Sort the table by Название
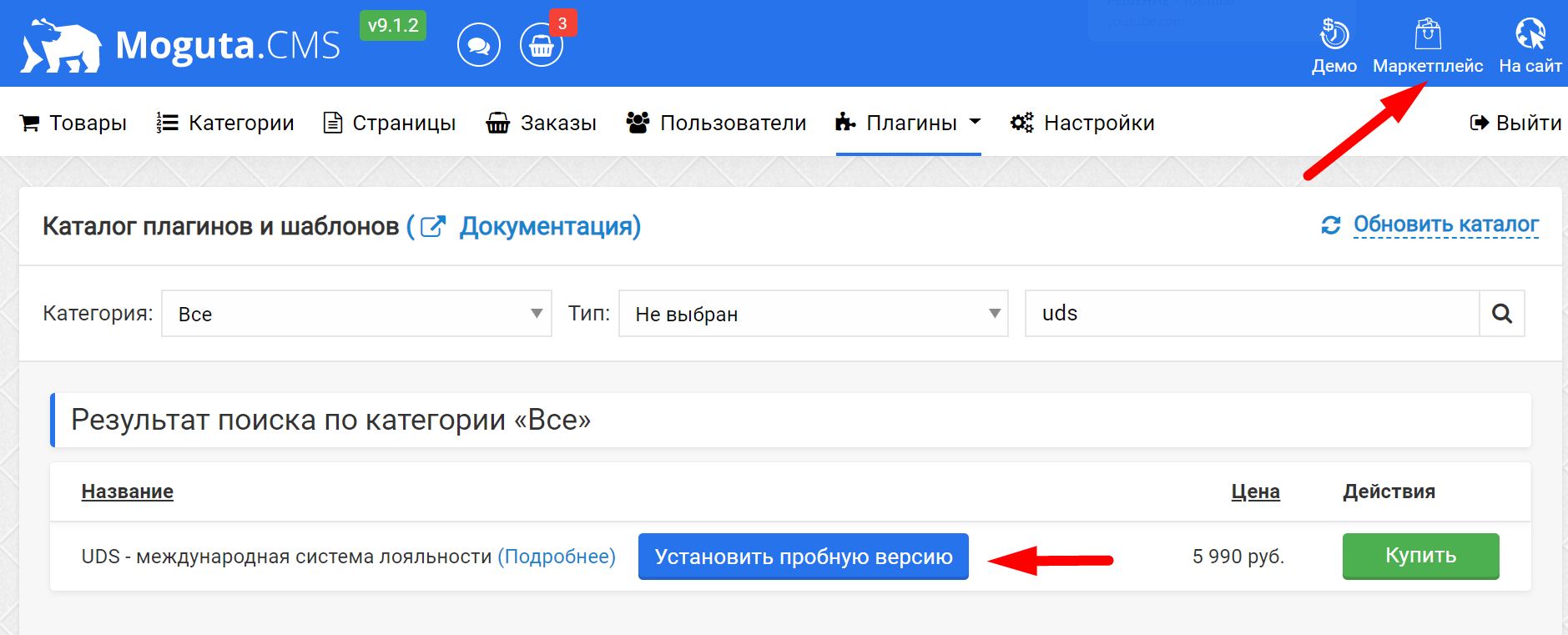Screen dimensions: 1568x635 point(128,491)
